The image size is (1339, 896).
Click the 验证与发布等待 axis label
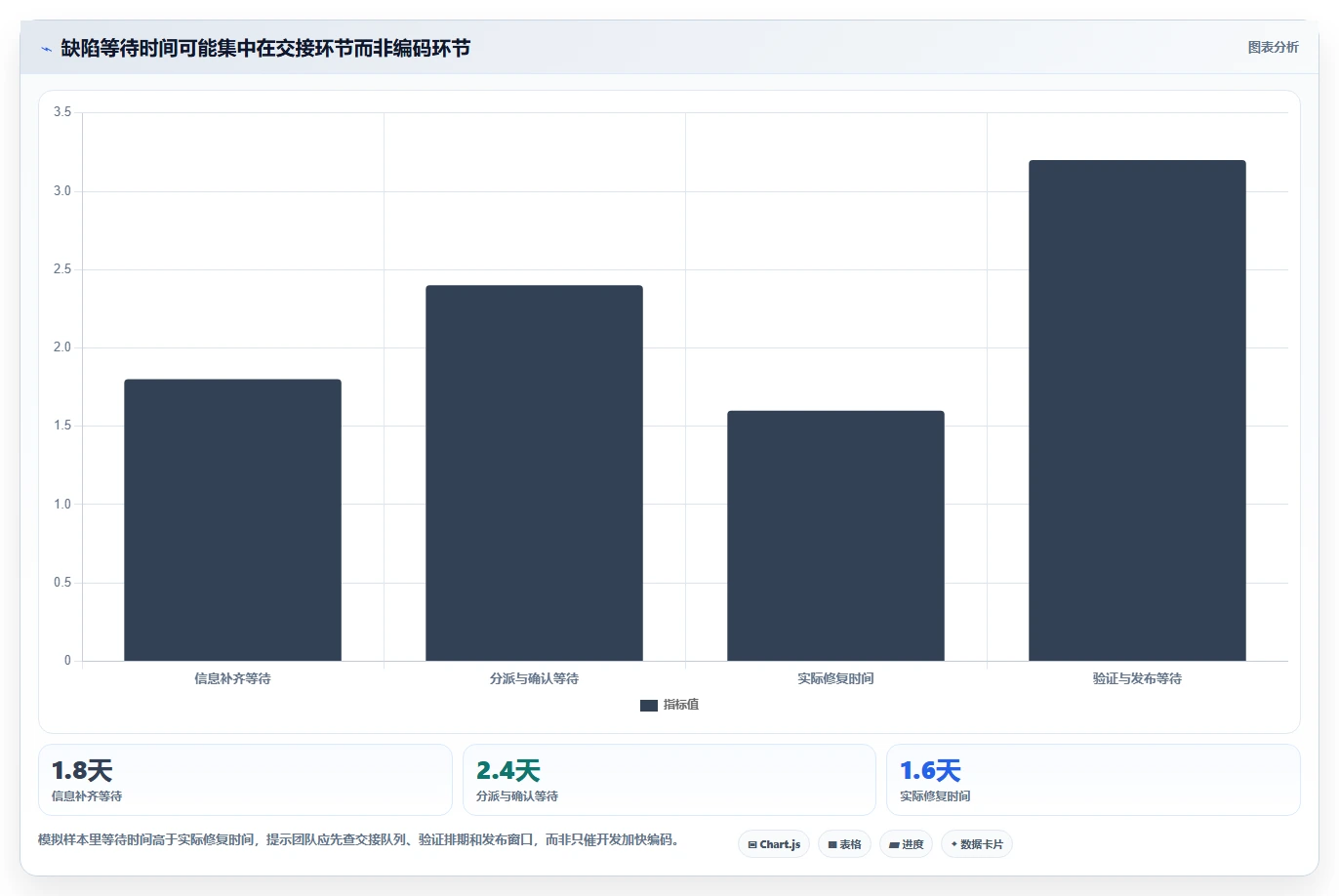pyautogui.click(x=1137, y=678)
